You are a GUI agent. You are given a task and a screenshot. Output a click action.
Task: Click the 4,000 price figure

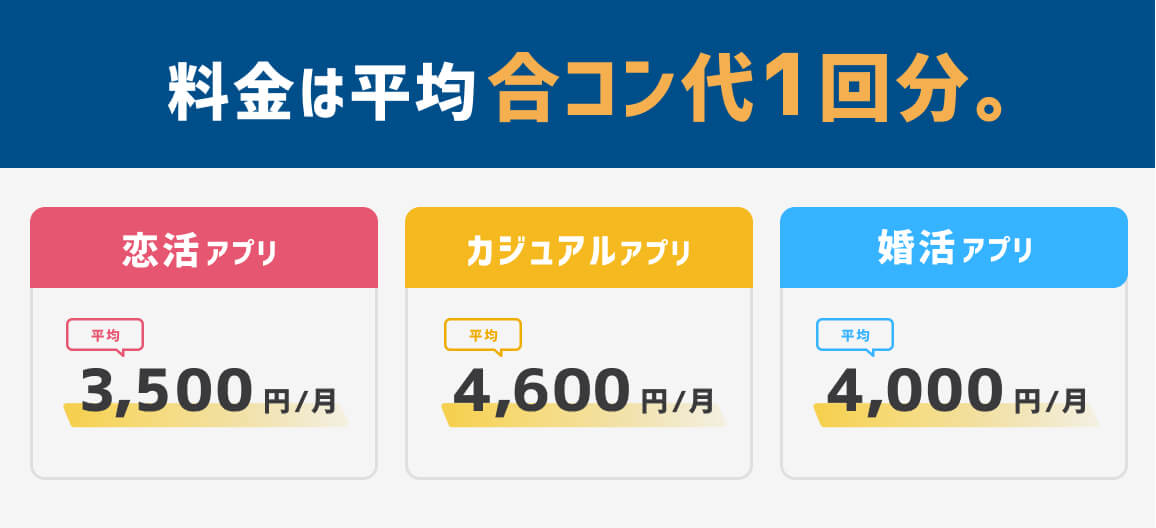click(x=915, y=391)
